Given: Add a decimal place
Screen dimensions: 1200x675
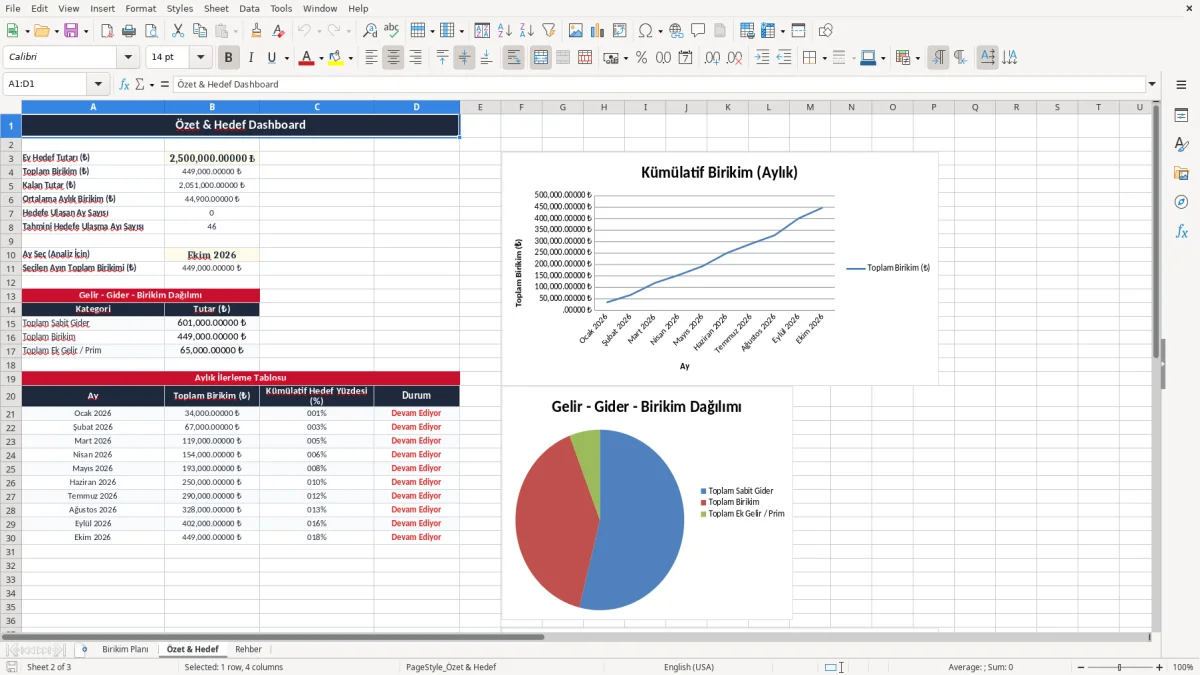Looking at the screenshot, I should pyautogui.click(x=713, y=58).
